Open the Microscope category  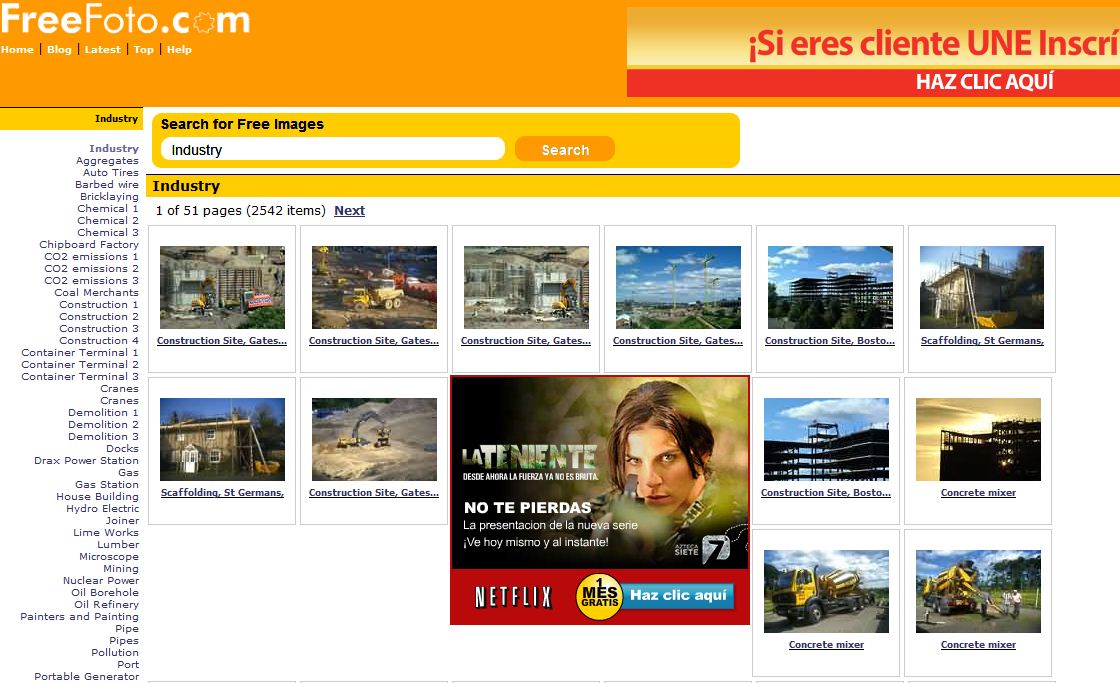coord(109,557)
